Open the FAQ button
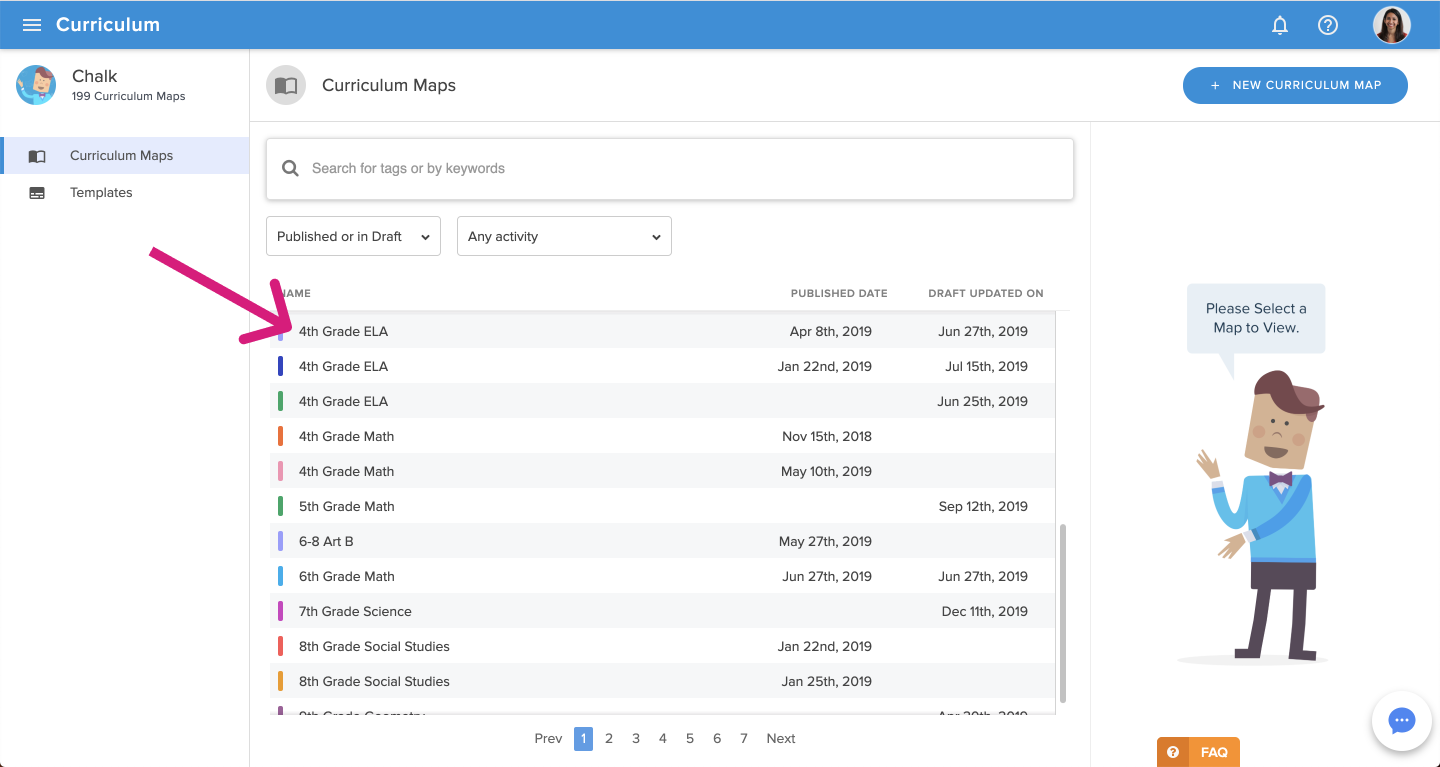 click(x=1198, y=752)
